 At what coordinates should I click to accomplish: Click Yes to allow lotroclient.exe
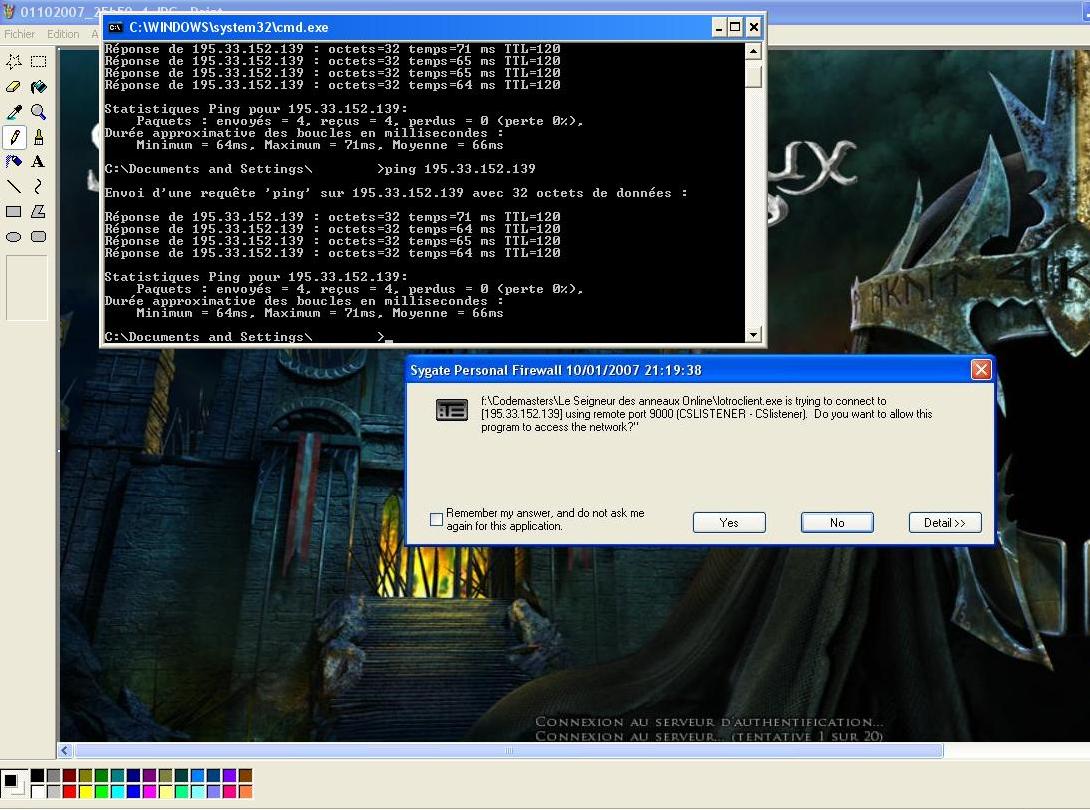point(729,523)
